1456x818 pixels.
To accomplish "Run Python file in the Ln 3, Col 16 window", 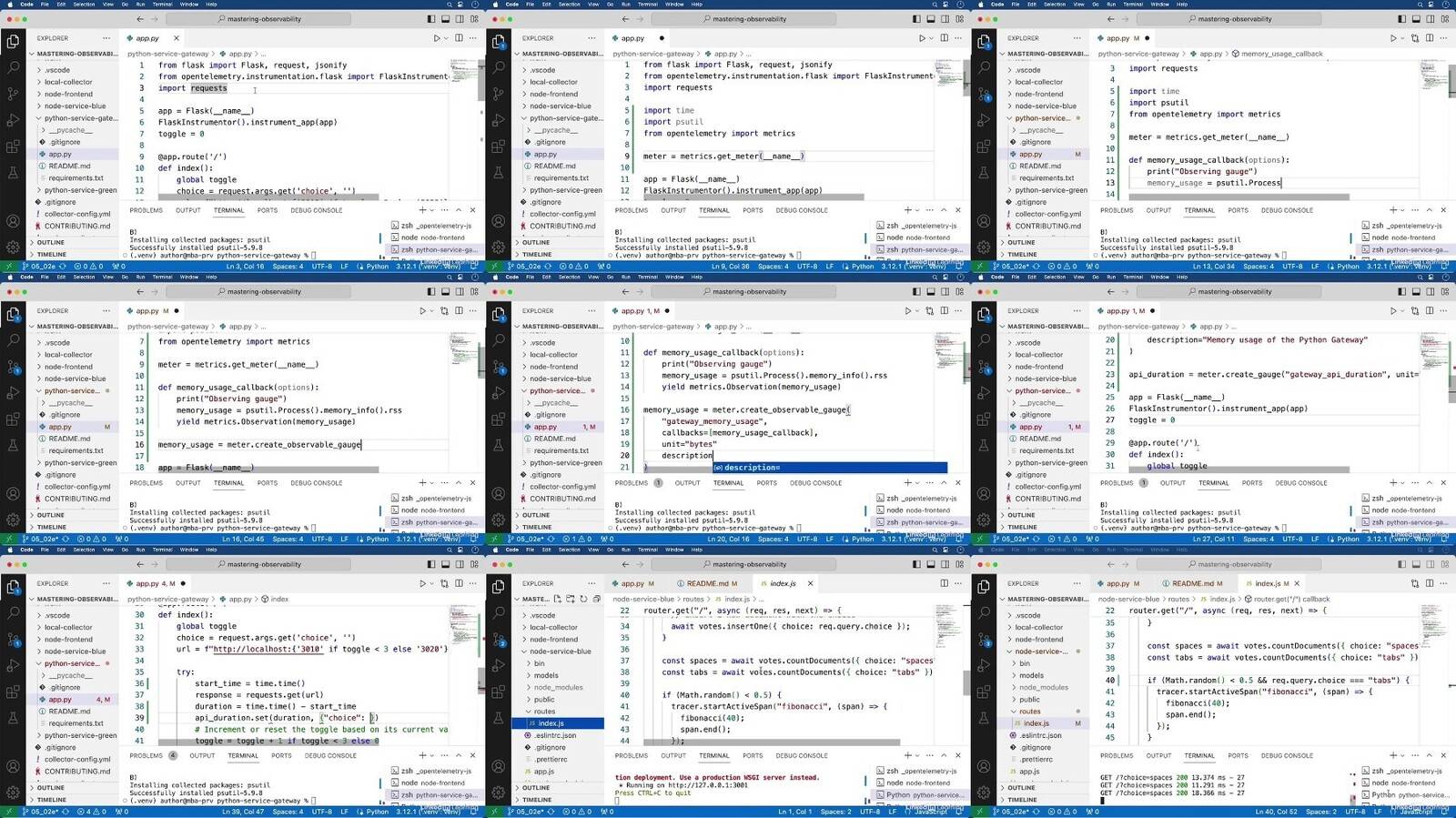I will (437, 38).
